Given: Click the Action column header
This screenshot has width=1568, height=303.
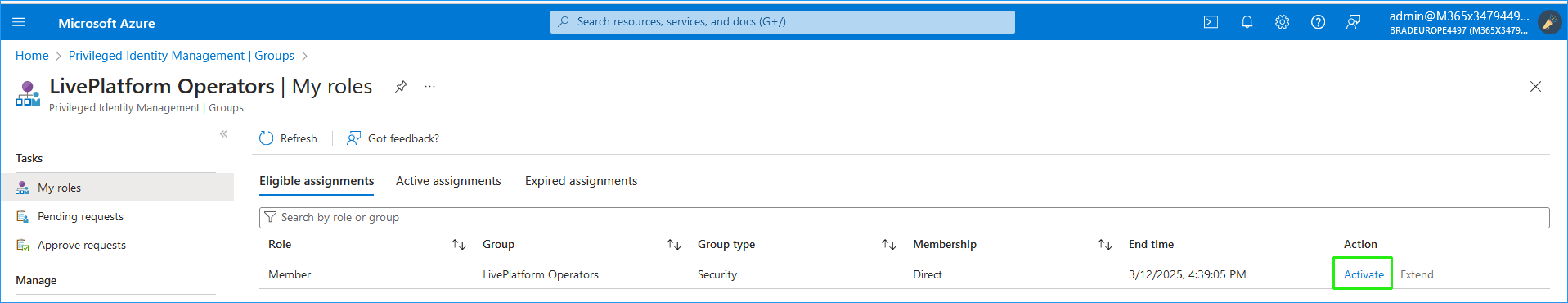Looking at the screenshot, I should click(1360, 244).
